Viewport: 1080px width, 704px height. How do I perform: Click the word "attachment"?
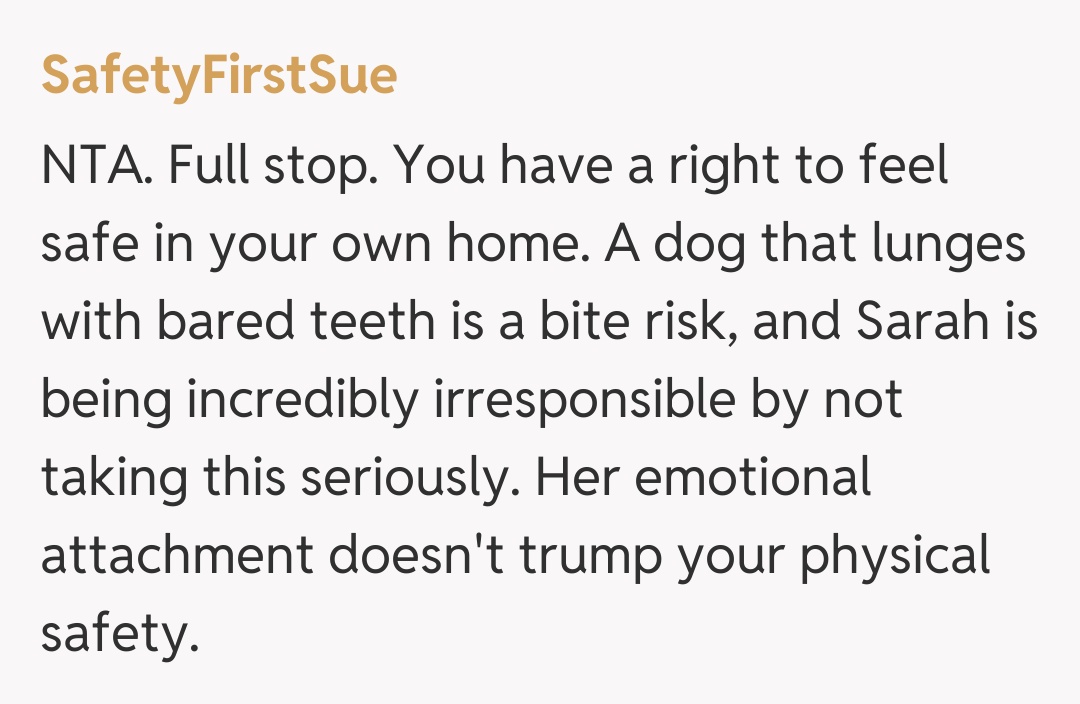coord(176,553)
